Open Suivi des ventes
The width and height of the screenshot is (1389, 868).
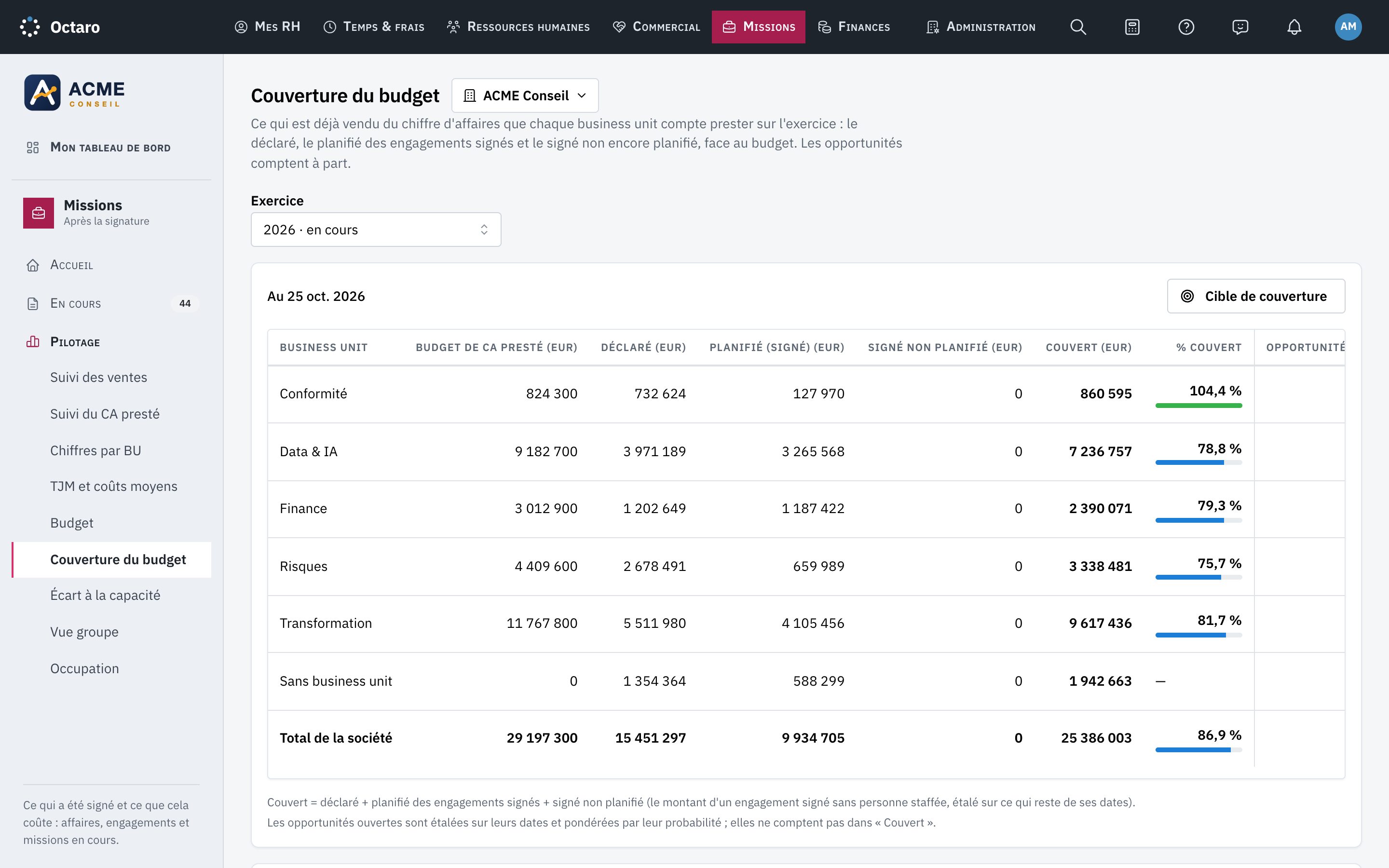point(99,377)
